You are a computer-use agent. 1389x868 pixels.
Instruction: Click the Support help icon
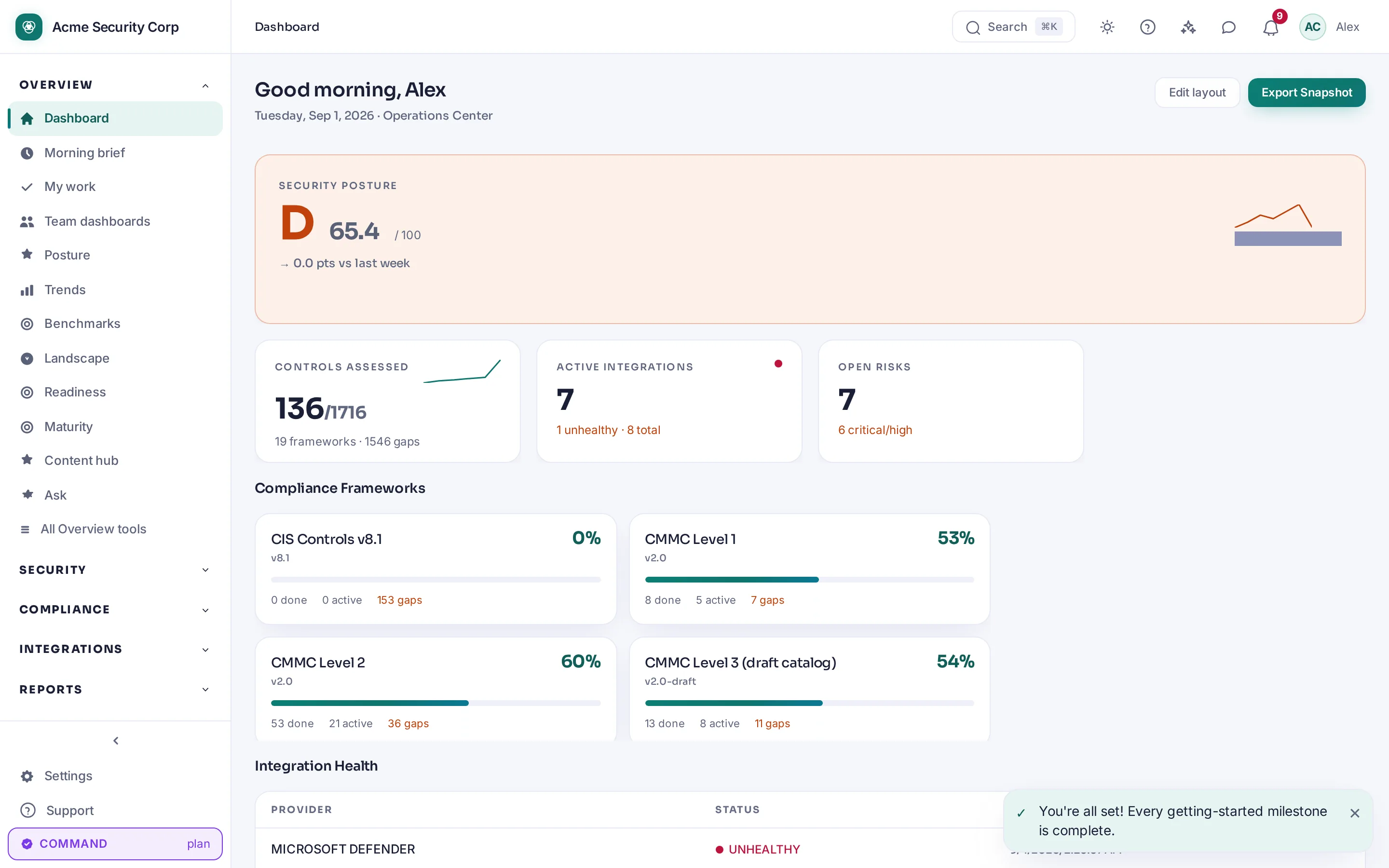pos(27,810)
